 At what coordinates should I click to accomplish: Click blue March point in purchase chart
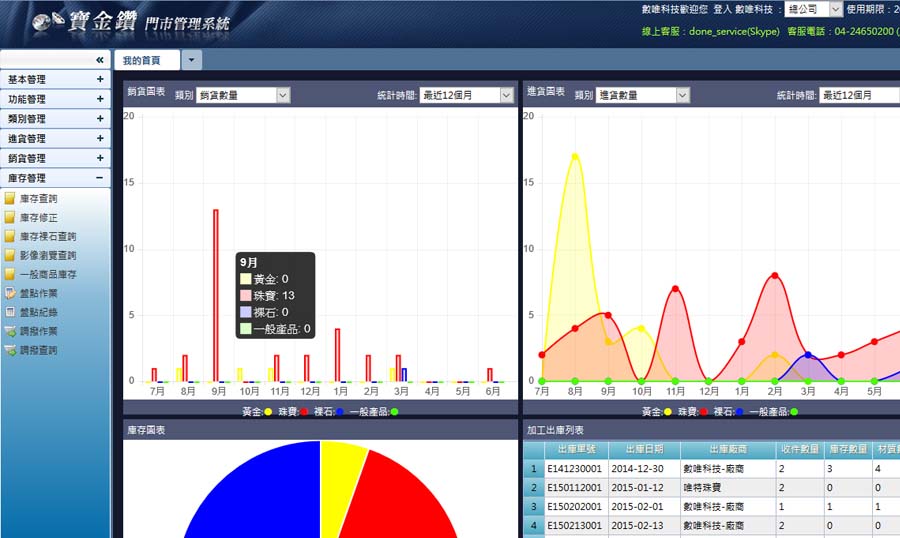808,355
